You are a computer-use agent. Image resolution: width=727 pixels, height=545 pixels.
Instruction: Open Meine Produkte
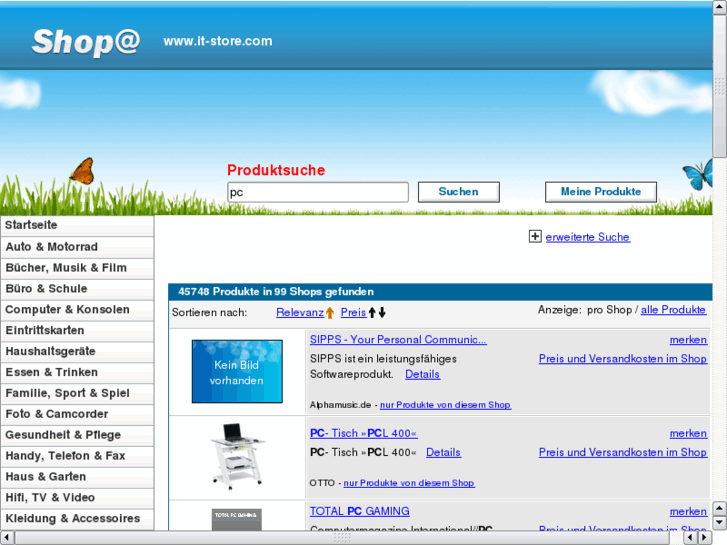(601, 192)
